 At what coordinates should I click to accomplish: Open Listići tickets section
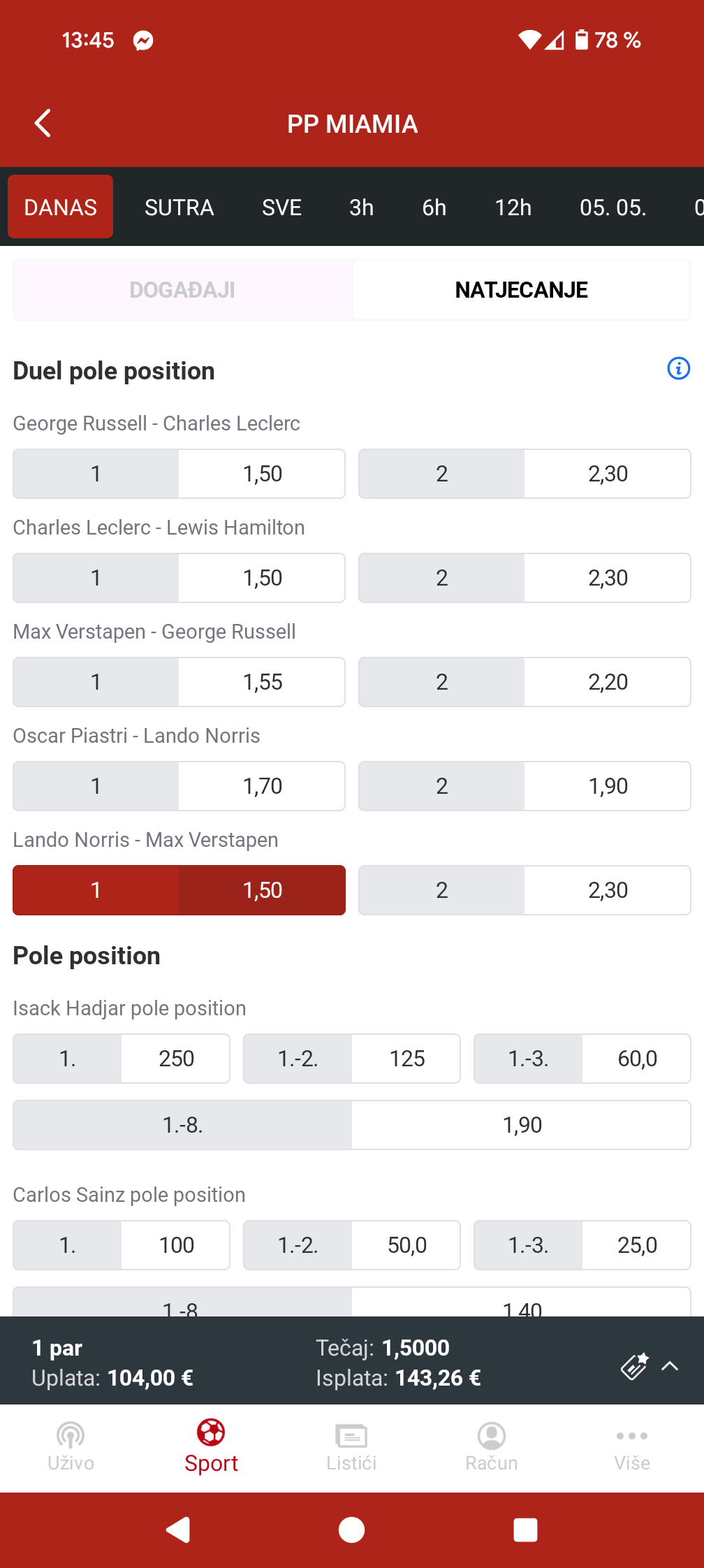click(351, 1446)
